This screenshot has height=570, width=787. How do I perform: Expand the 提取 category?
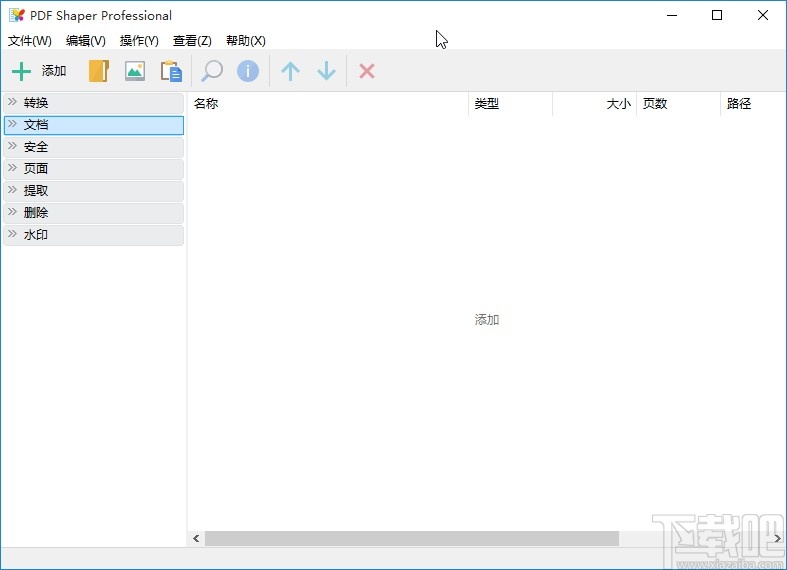[x=94, y=191]
